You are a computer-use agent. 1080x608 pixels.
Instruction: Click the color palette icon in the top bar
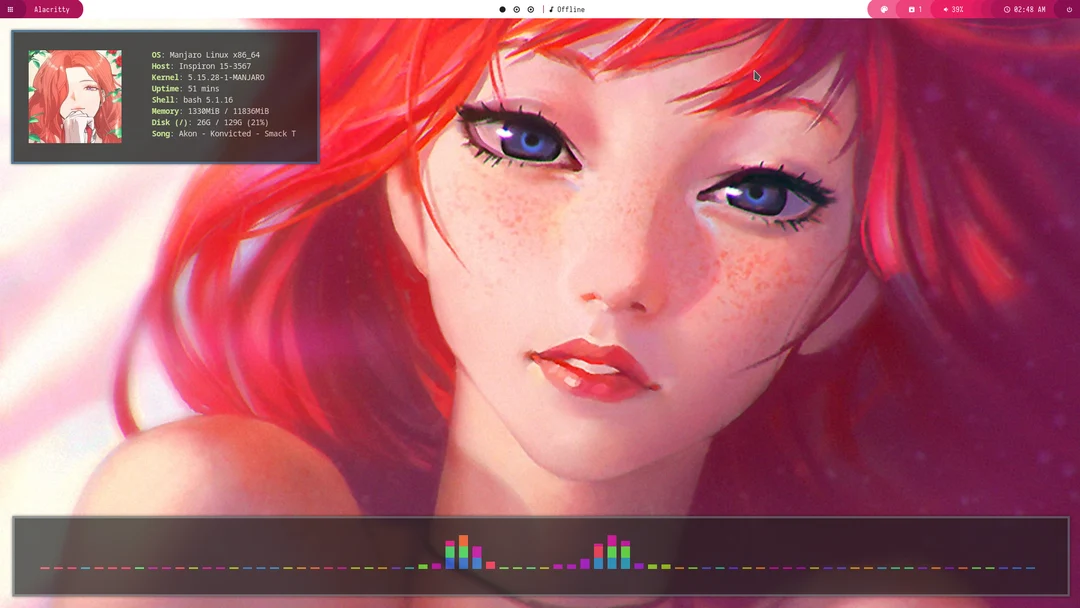point(882,9)
